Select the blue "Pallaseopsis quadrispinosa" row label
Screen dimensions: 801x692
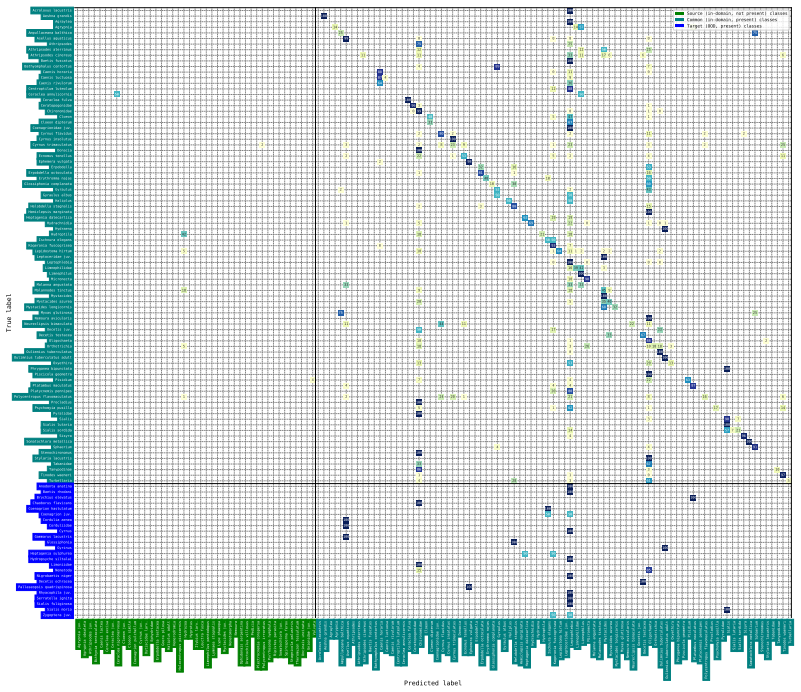click(45, 587)
